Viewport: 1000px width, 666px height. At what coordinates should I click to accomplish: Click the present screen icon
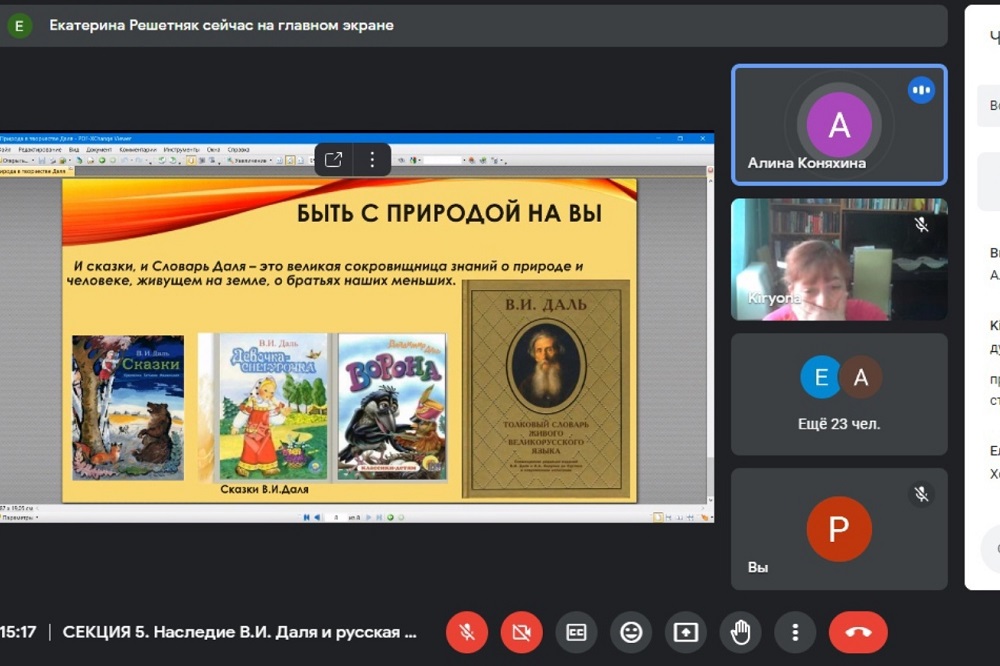click(x=685, y=632)
